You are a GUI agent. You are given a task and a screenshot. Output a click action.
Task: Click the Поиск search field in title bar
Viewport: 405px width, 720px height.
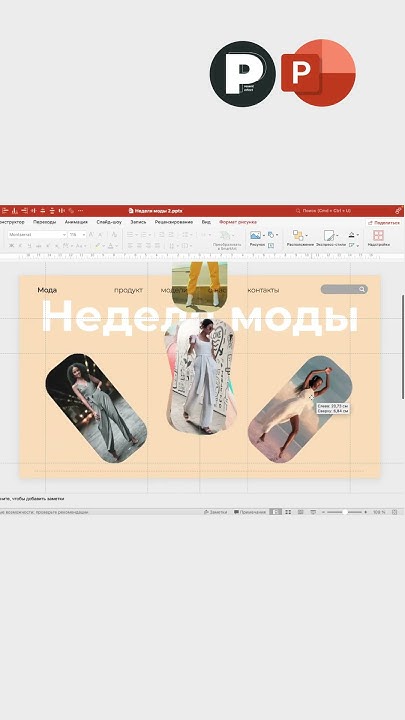coord(326,211)
